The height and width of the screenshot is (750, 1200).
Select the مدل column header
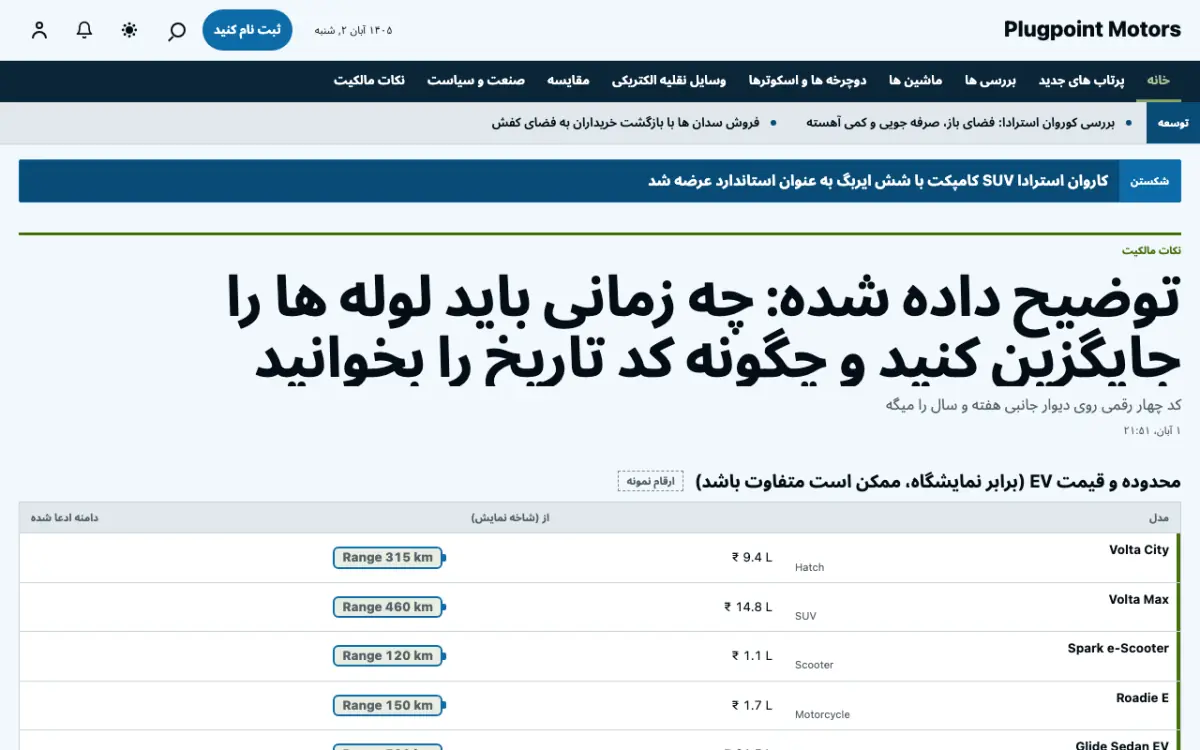[1159, 518]
